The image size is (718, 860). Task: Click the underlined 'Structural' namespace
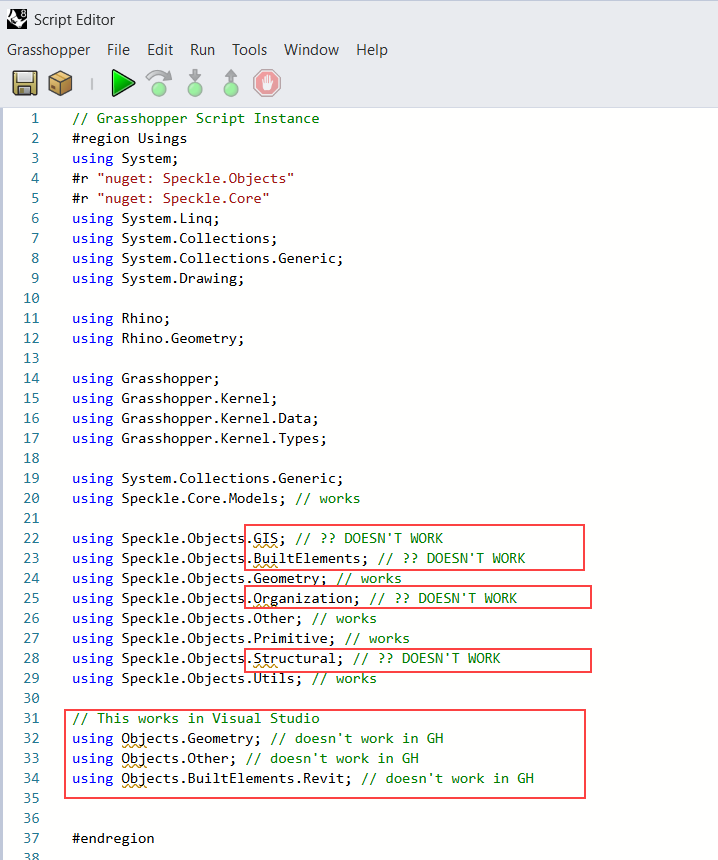click(294, 659)
